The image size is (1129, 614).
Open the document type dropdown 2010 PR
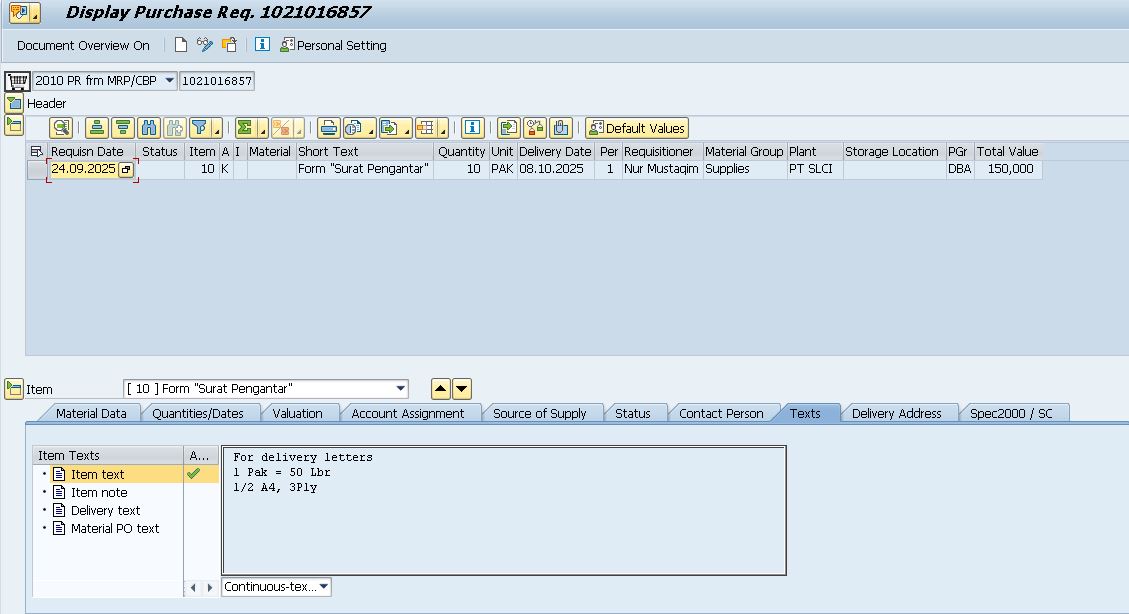pos(169,81)
